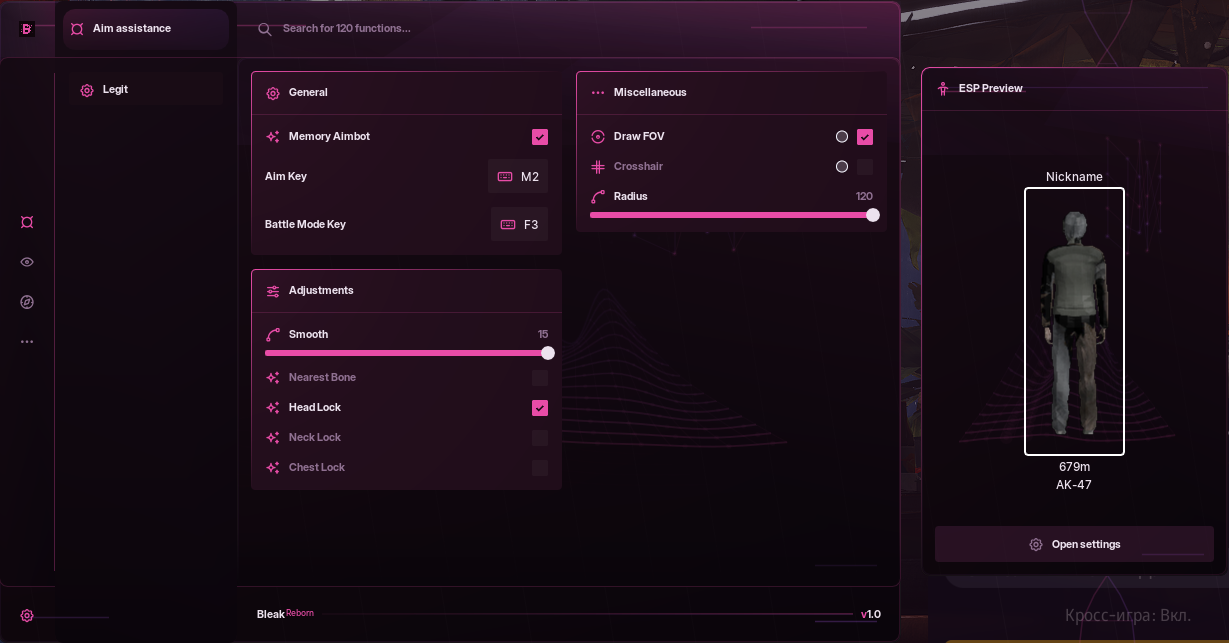Click the Bleak logo in top-left corner
The width and height of the screenshot is (1229, 643).
27,29
